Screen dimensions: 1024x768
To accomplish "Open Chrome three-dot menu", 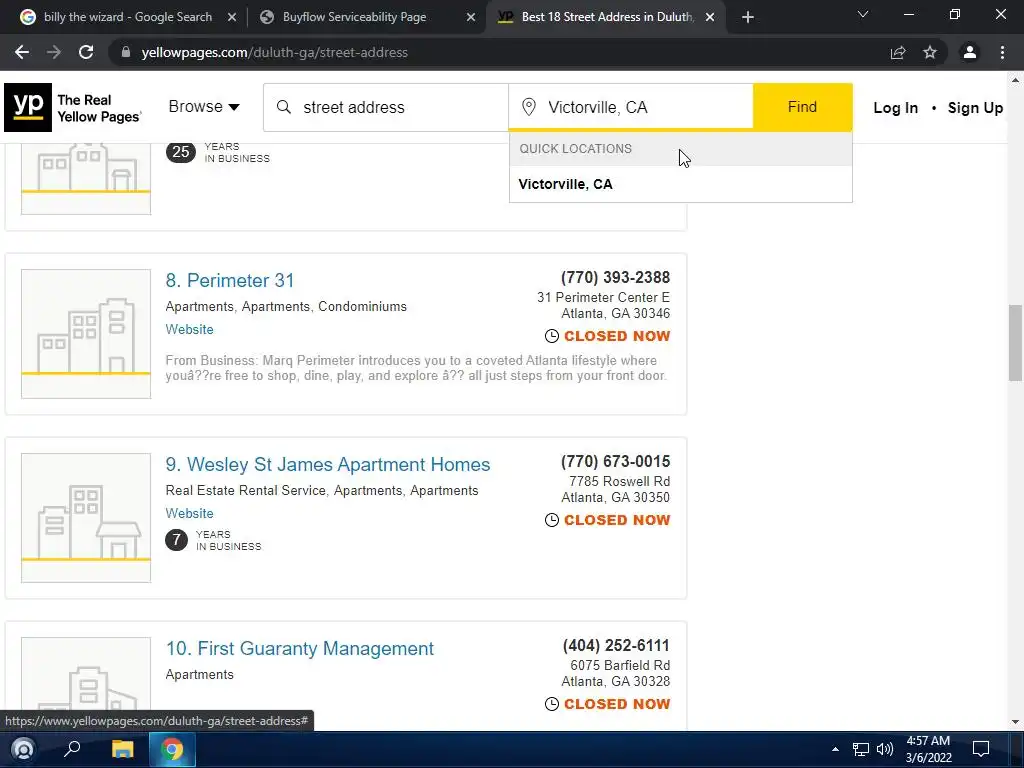I will point(1002,52).
